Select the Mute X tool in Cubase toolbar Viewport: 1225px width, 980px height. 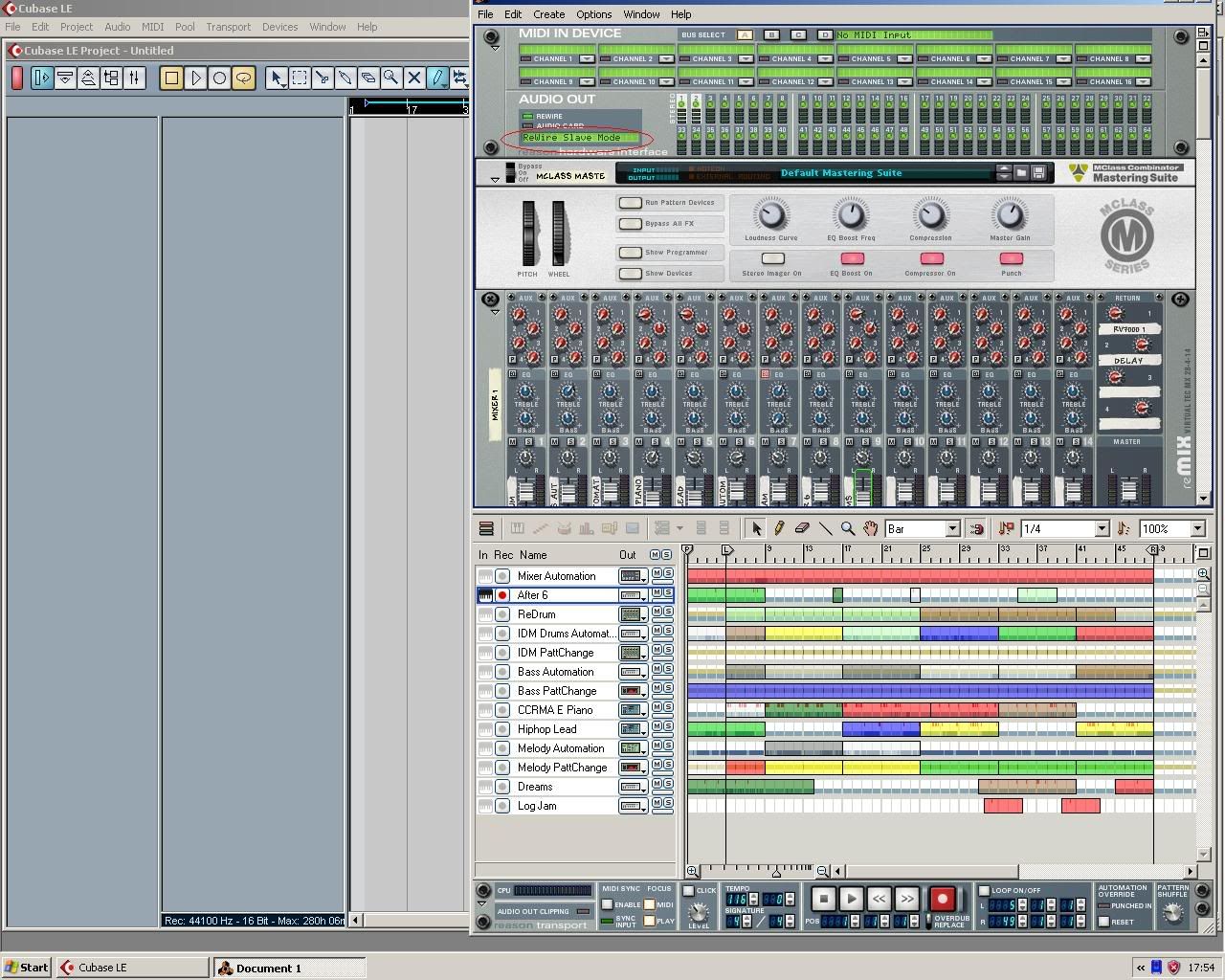click(x=414, y=78)
